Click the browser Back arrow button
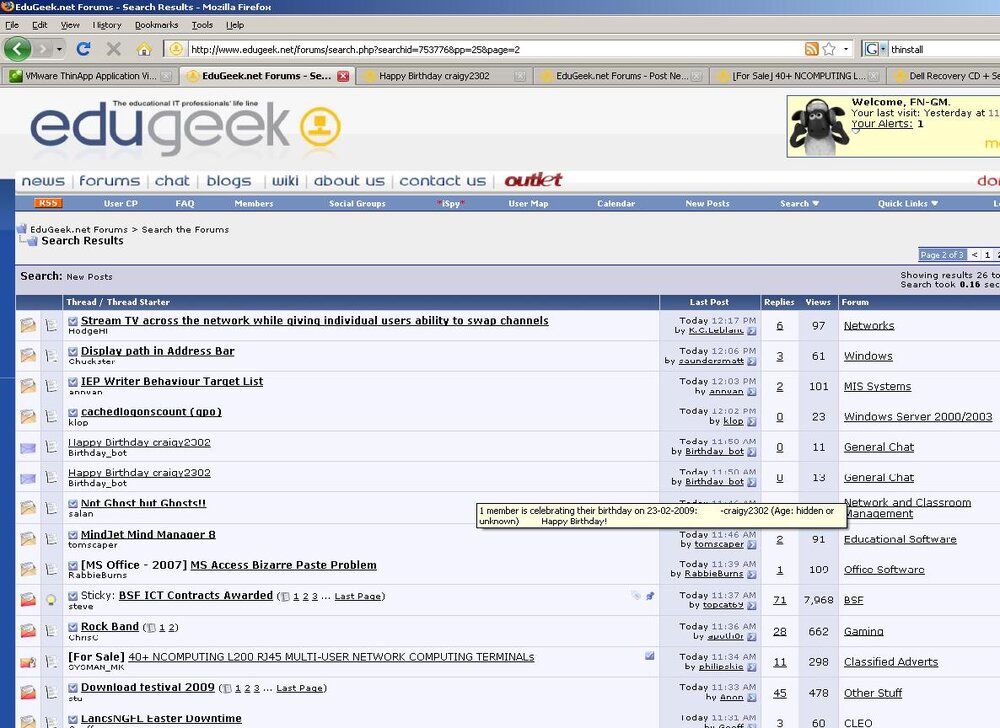Image resolution: width=1000 pixels, height=728 pixels. tap(17, 48)
